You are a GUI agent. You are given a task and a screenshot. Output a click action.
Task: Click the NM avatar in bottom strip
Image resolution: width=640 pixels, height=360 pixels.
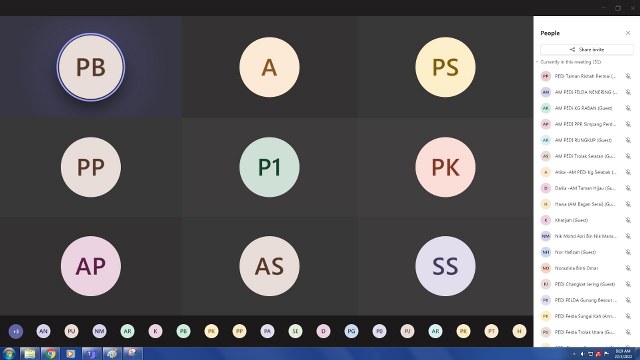pyautogui.click(x=99, y=331)
